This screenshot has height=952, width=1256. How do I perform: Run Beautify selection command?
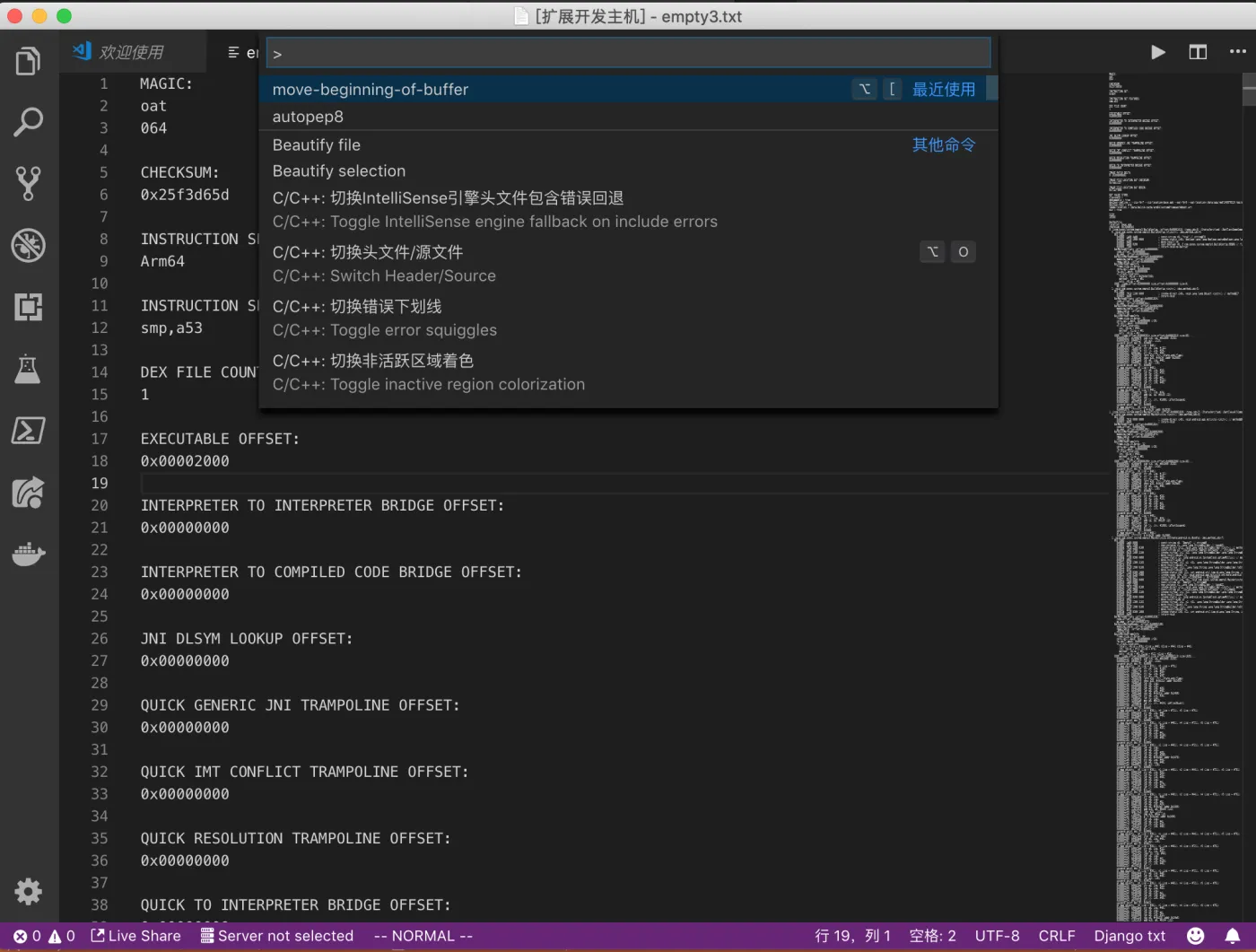pyautogui.click(x=628, y=170)
